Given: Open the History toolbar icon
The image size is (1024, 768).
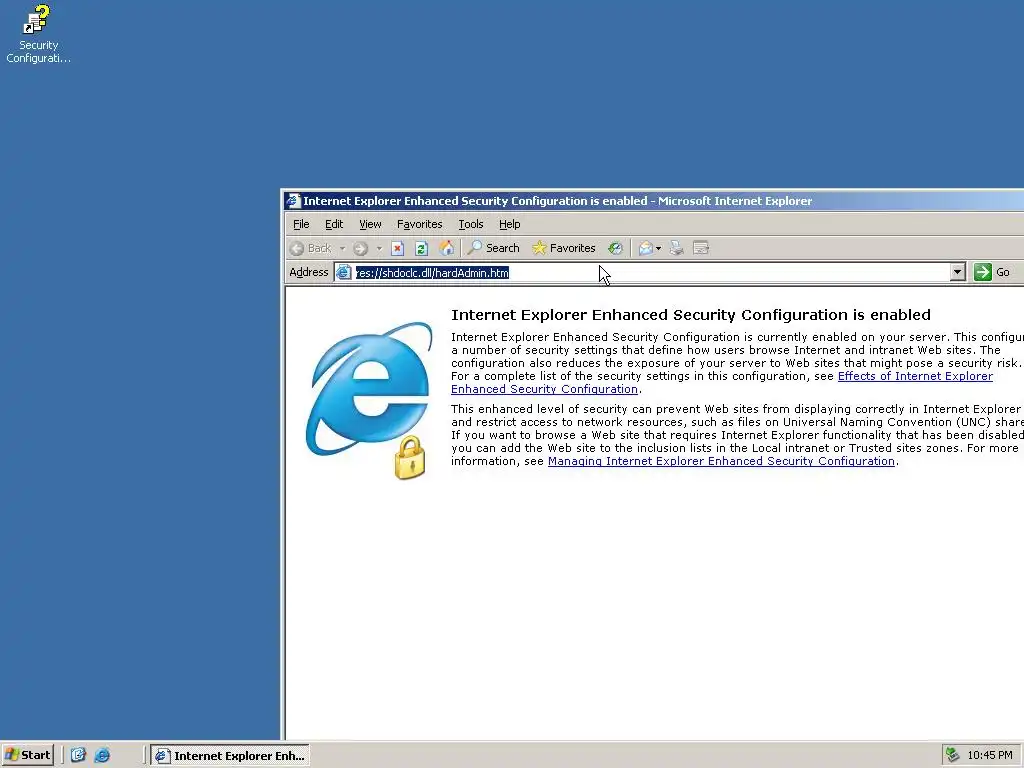Looking at the screenshot, I should [615, 248].
